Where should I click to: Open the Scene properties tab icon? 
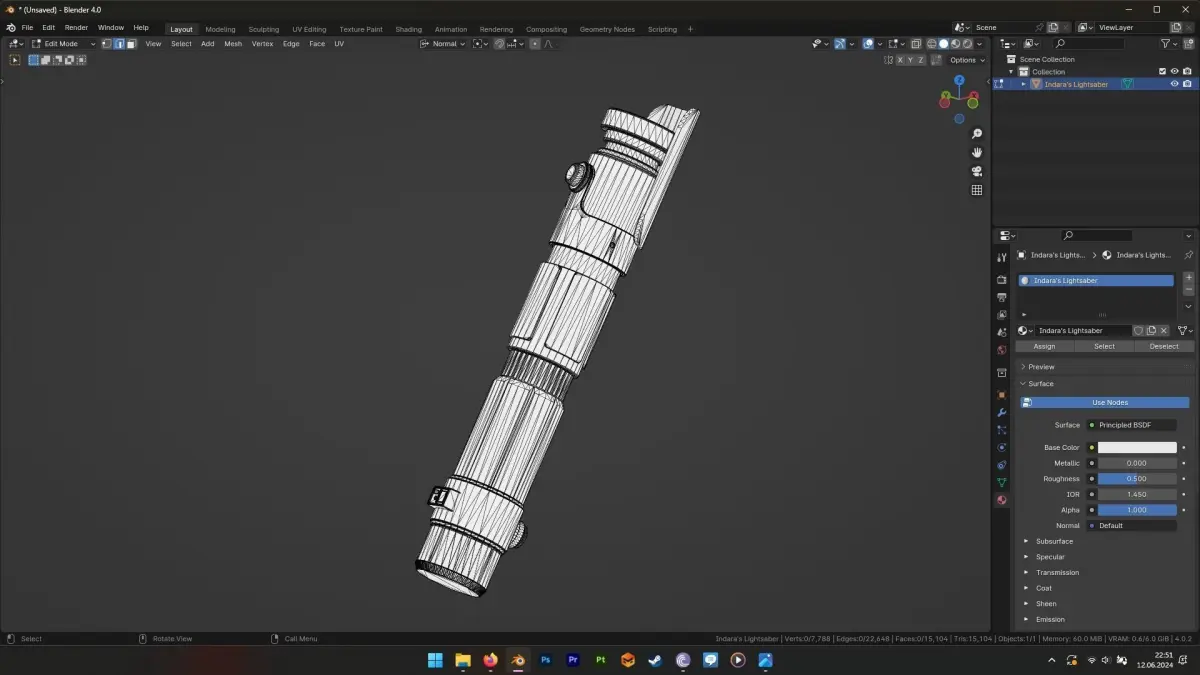(x=1001, y=332)
